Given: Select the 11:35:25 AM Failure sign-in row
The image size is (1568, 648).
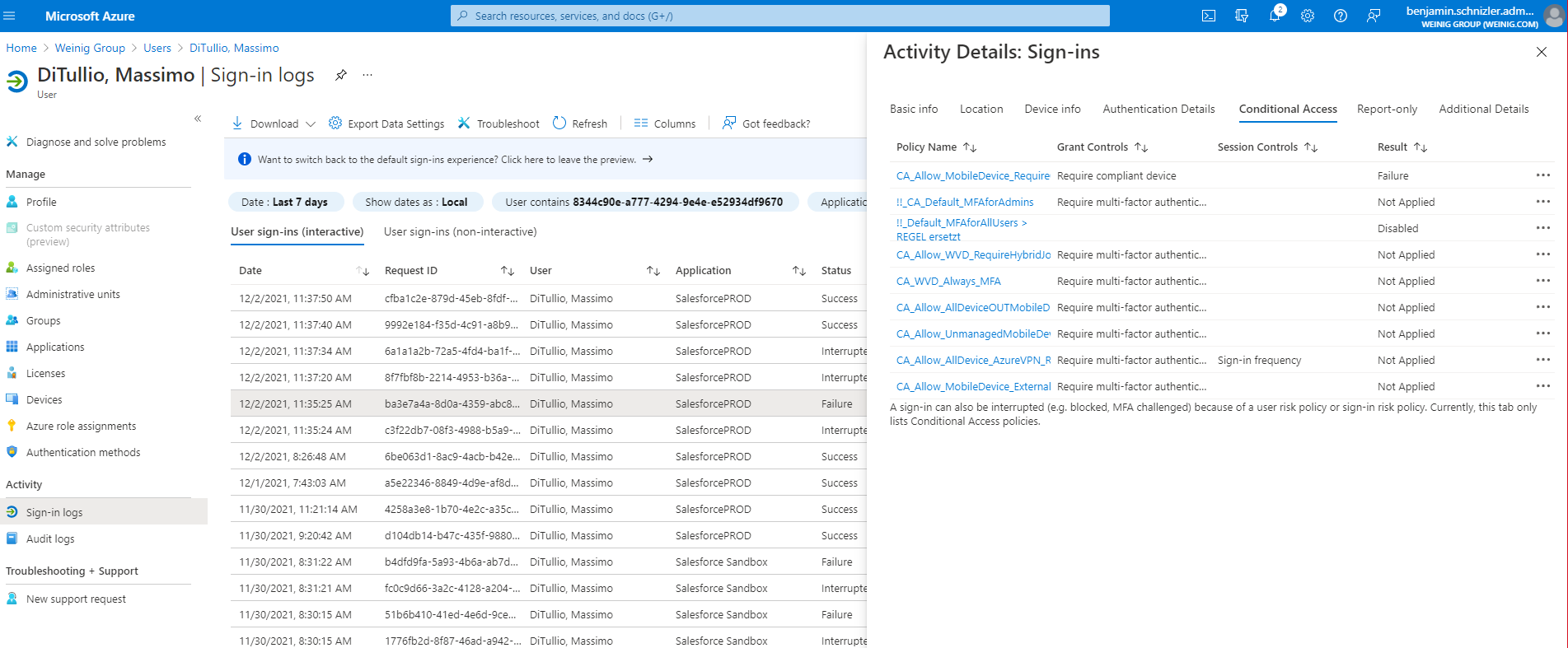Looking at the screenshot, I should (x=549, y=403).
